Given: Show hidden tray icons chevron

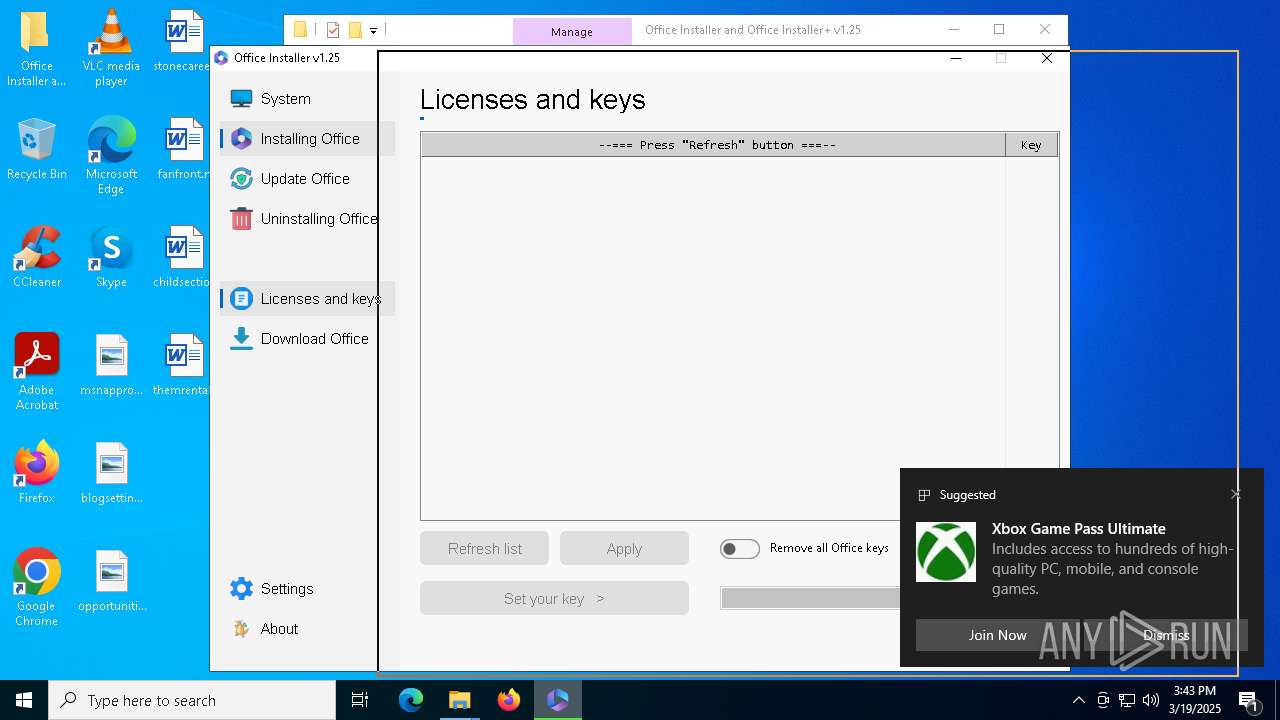Looking at the screenshot, I should click(1078, 700).
